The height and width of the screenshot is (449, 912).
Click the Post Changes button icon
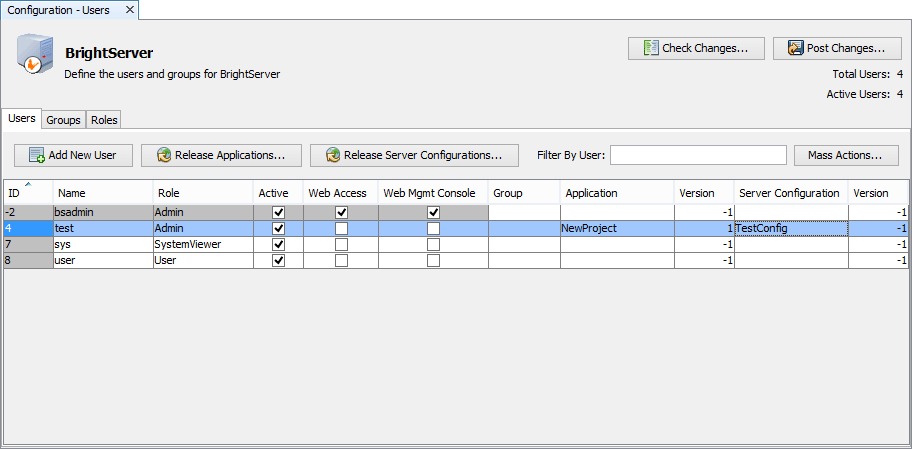coord(795,48)
